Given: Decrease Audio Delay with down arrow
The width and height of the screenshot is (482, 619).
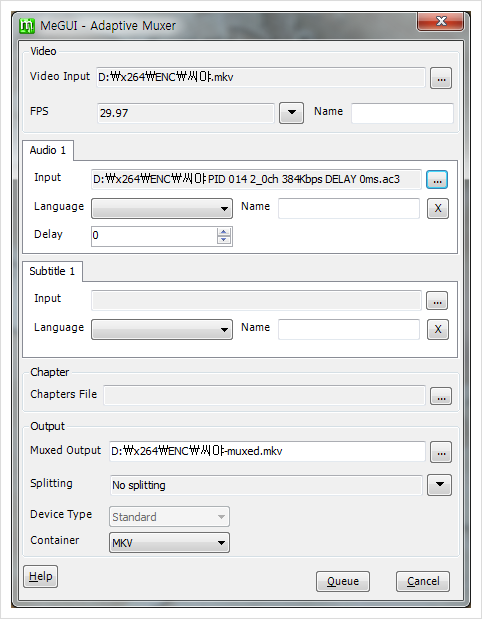Looking at the screenshot, I should [224, 240].
